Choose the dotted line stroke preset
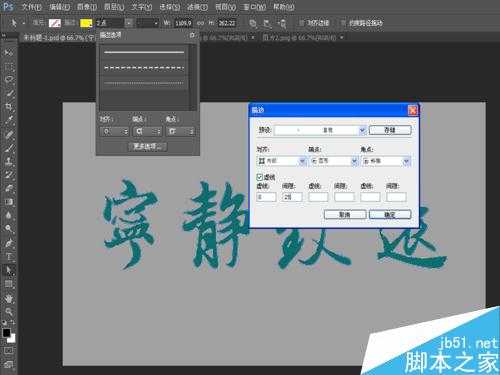500x375 pixels. (144, 83)
